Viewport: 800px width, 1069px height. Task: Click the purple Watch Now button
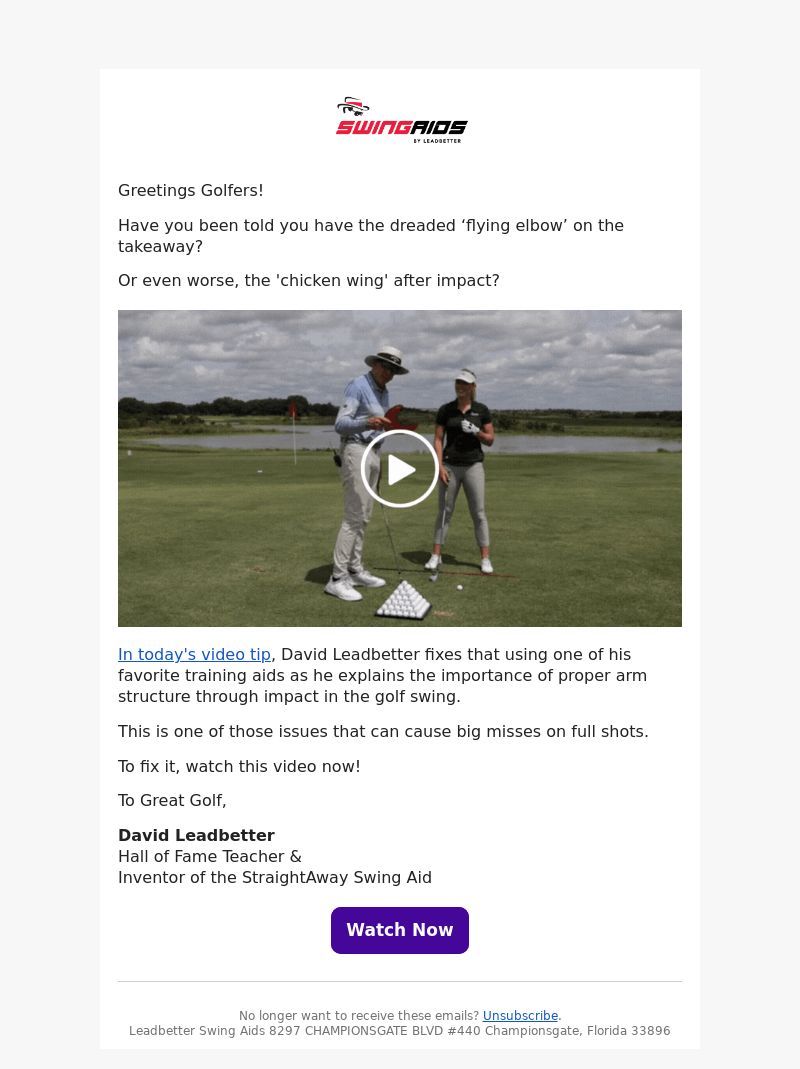(400, 930)
